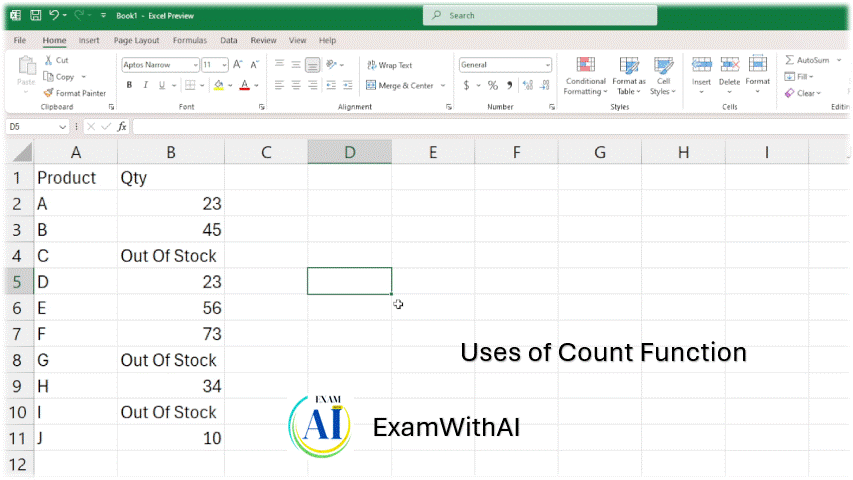Toggle Italic formatting
Screen dimensions: 853x480
click(x=145, y=85)
